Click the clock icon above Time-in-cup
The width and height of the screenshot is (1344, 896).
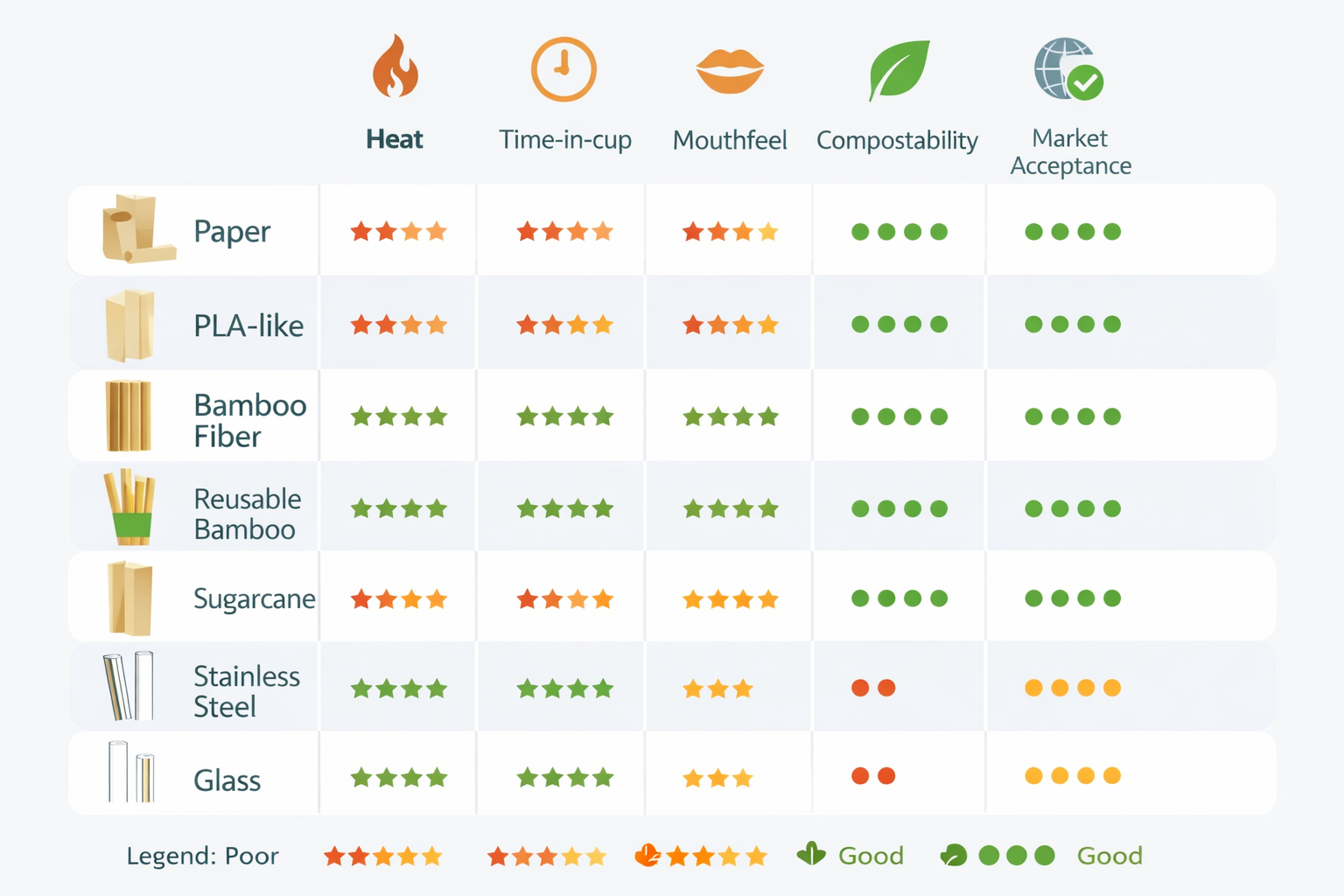point(563,69)
